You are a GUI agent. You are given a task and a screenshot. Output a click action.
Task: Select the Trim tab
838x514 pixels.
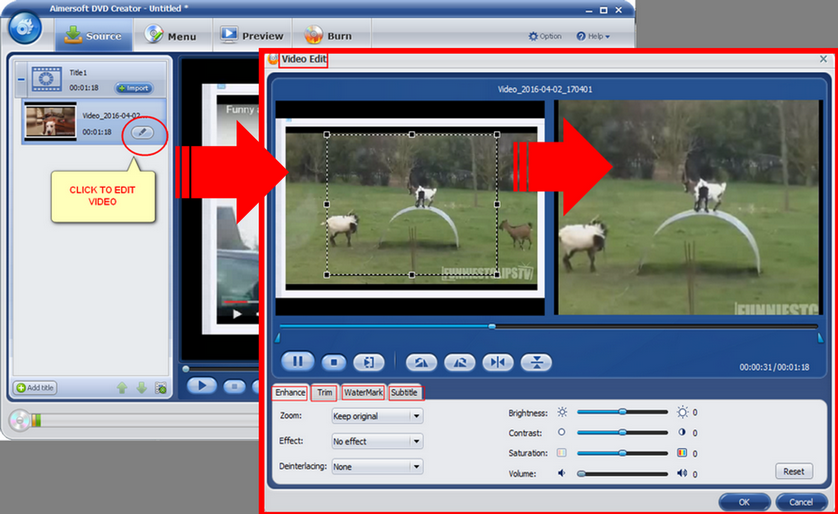(x=324, y=392)
